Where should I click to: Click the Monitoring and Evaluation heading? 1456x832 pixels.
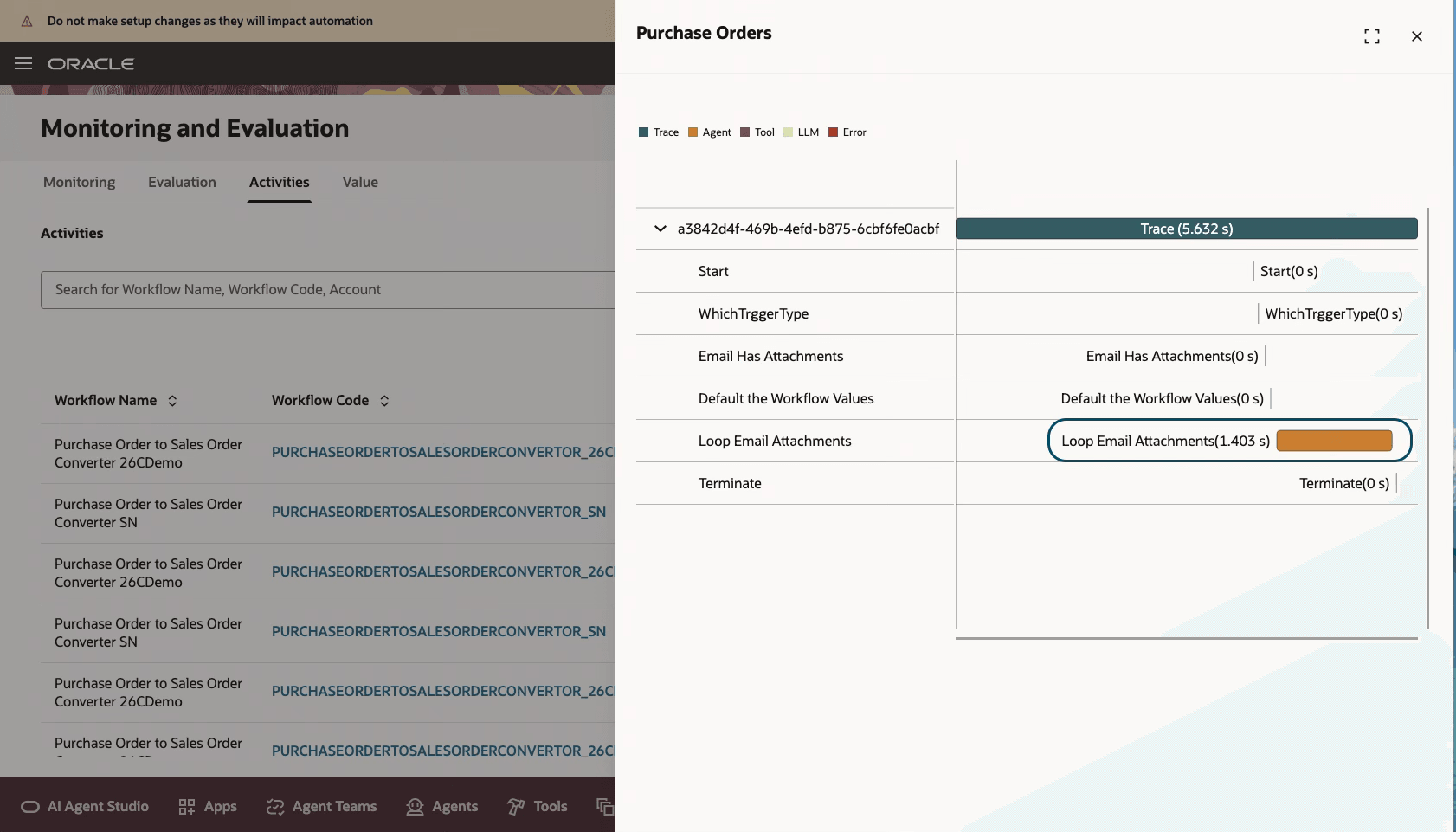195,128
